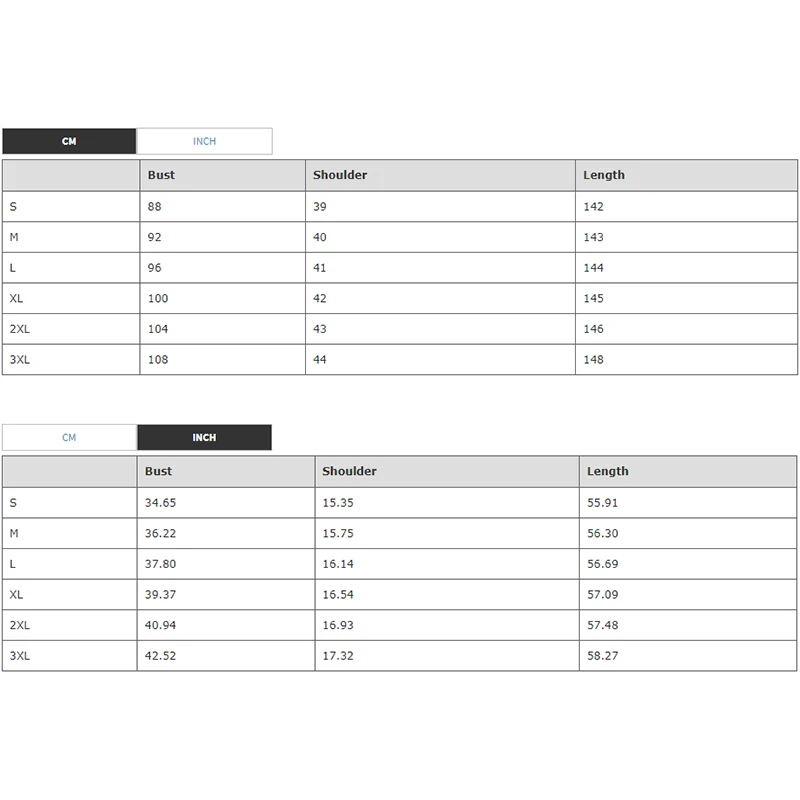
Task: Click the 2XL length cell showing 146
Action: (x=594, y=329)
